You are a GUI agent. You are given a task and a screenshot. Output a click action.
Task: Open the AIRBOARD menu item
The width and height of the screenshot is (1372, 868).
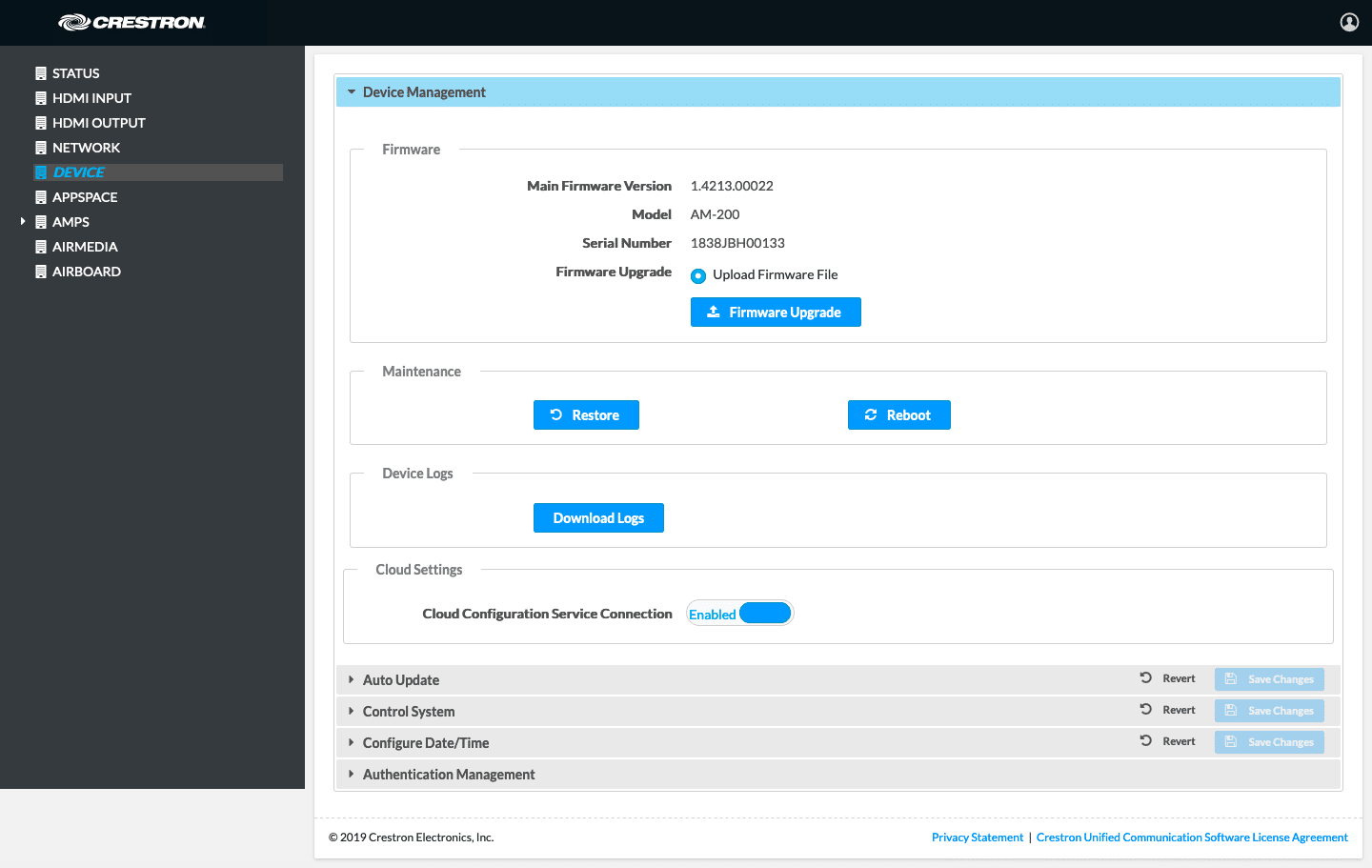[87, 272]
